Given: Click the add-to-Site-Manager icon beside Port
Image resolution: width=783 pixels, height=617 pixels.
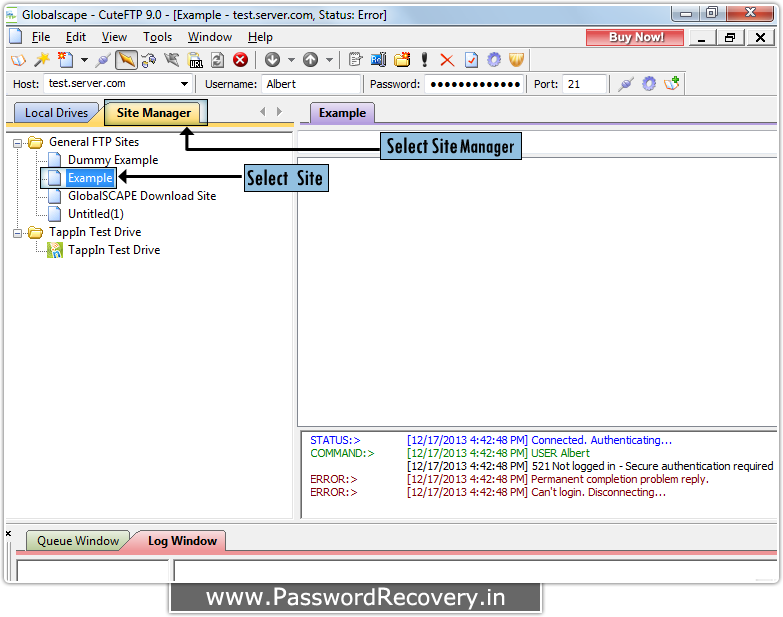Looking at the screenshot, I should (672, 83).
